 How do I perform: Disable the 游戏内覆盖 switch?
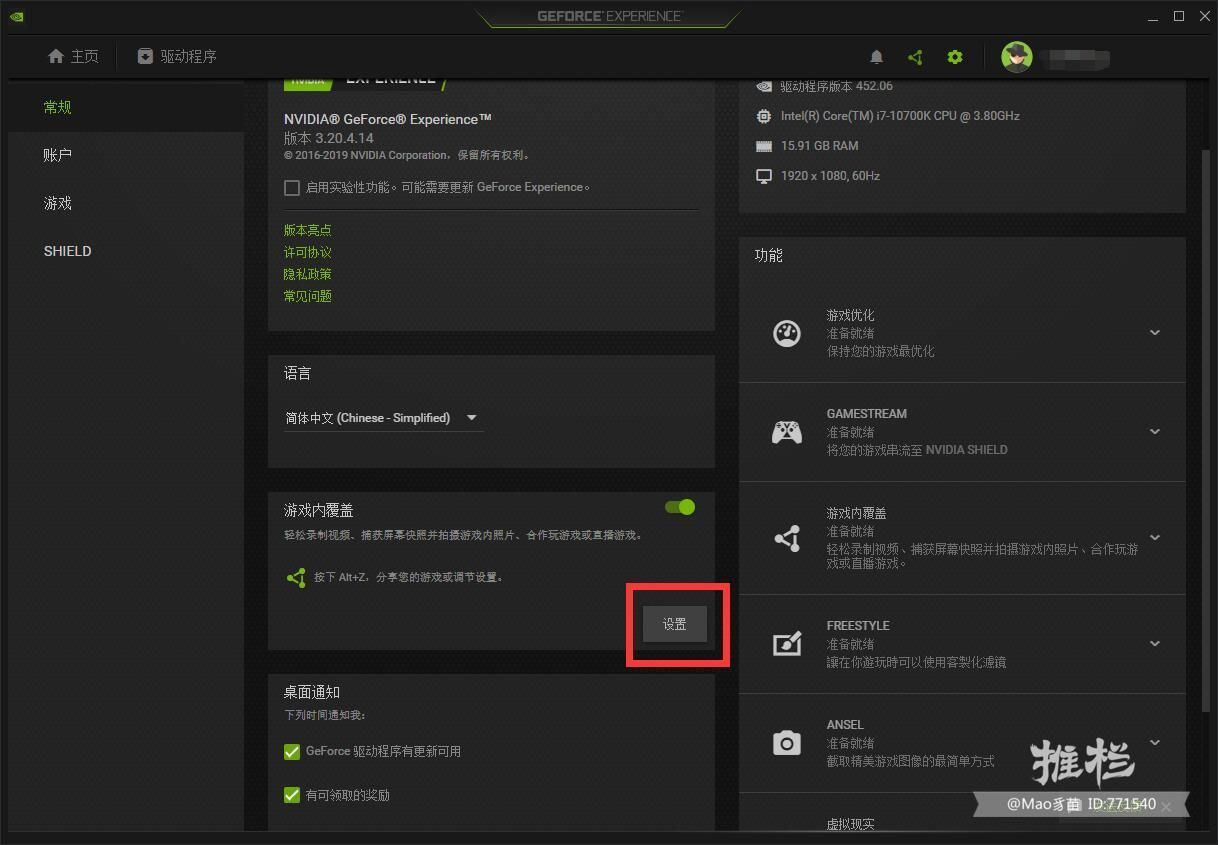pyautogui.click(x=679, y=507)
